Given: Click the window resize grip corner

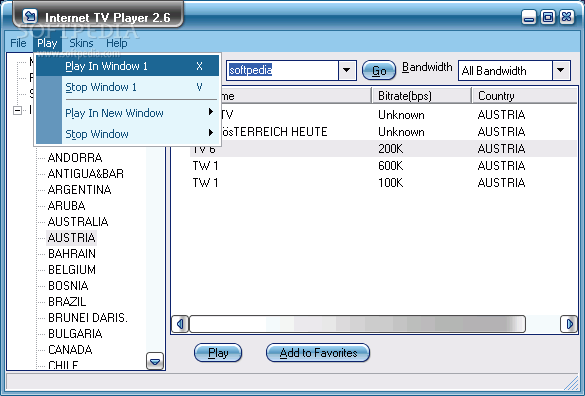Looking at the screenshot, I should coord(571,383).
